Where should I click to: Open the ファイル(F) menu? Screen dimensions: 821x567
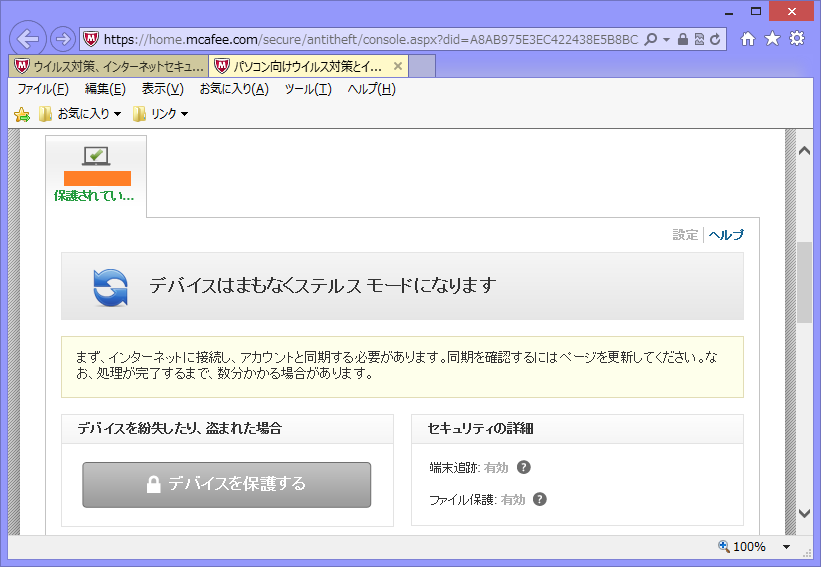[43, 89]
